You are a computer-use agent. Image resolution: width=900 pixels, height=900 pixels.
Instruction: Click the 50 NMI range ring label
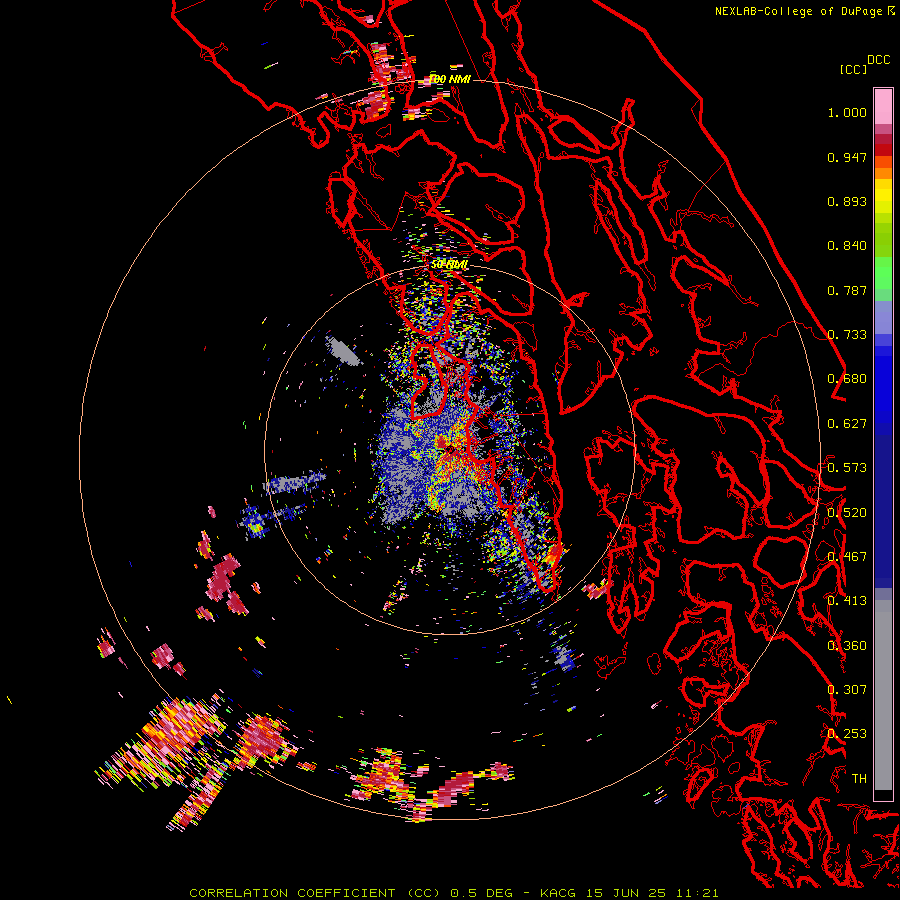coord(449,265)
